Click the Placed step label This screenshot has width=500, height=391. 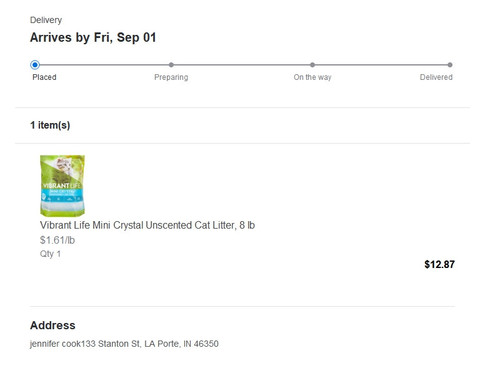tap(44, 77)
